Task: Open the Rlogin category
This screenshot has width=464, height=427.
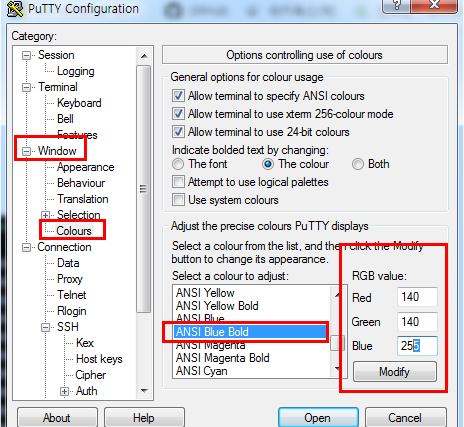Action: [72, 311]
